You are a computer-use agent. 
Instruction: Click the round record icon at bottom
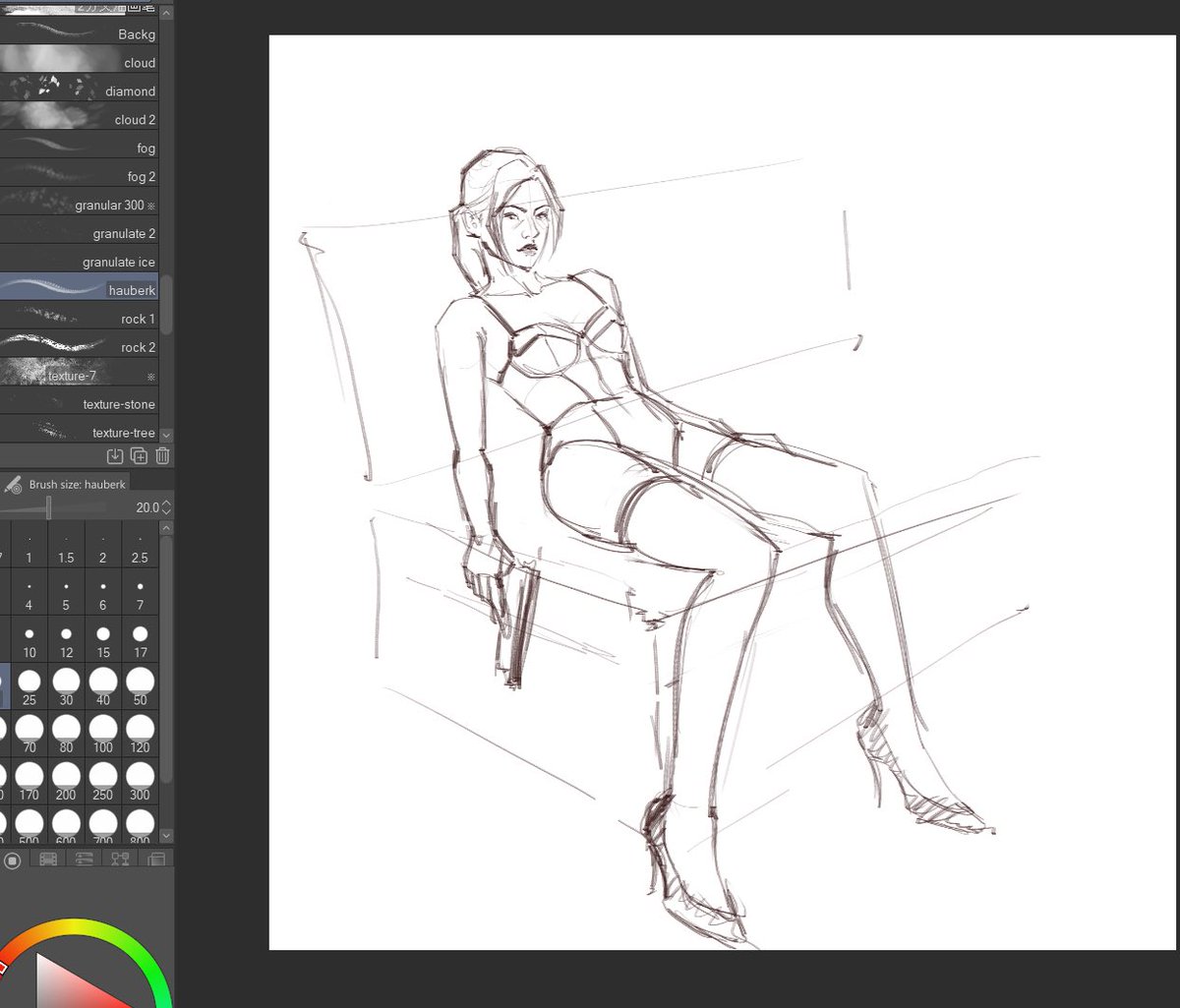point(12,860)
